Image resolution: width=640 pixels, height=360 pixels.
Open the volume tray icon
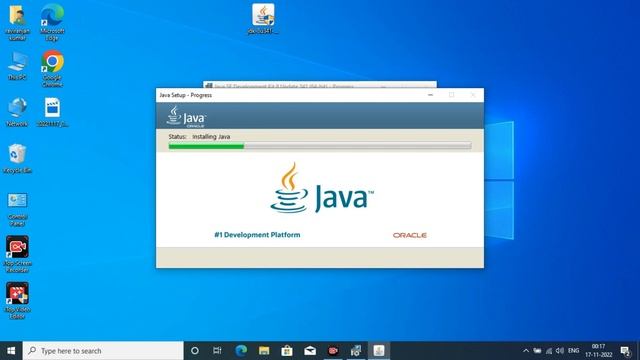[560, 351]
